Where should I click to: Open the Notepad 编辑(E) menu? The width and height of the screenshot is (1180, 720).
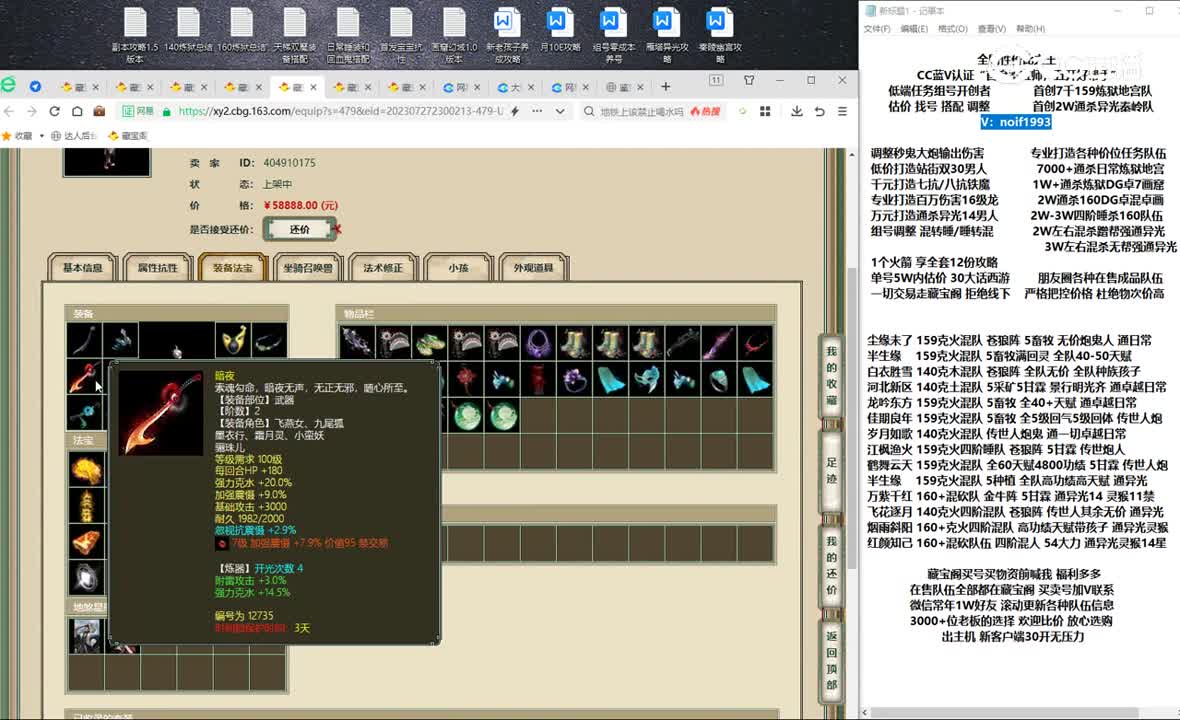(914, 29)
